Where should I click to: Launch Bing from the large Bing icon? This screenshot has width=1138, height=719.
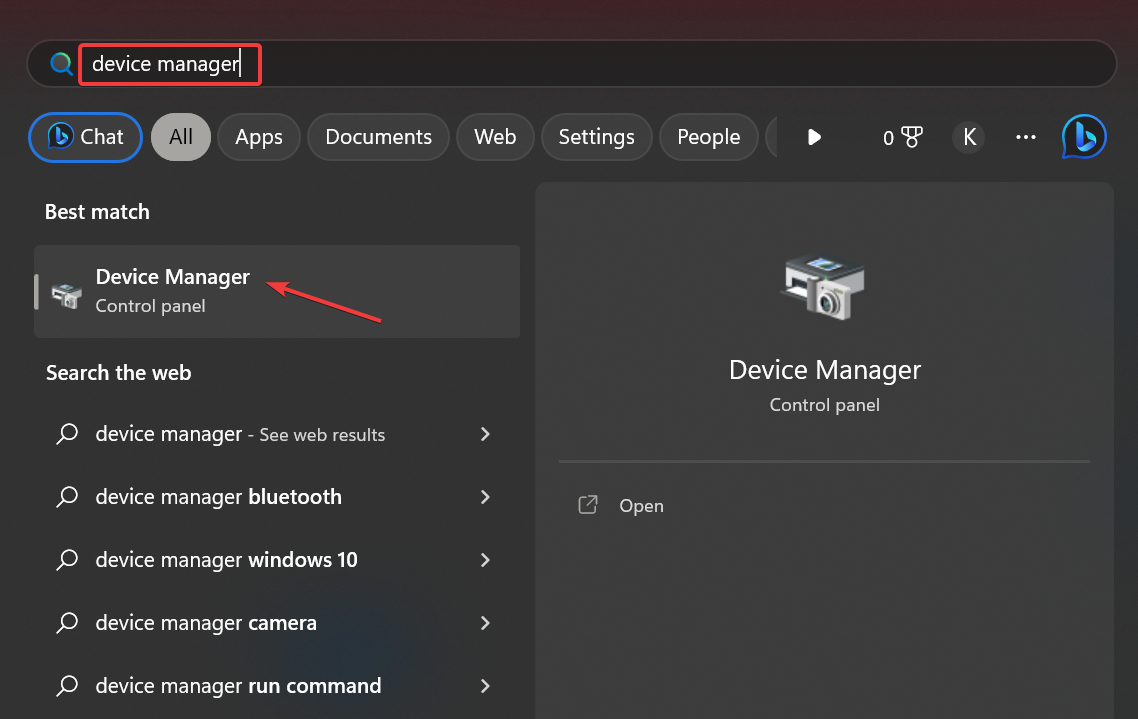tap(1084, 136)
